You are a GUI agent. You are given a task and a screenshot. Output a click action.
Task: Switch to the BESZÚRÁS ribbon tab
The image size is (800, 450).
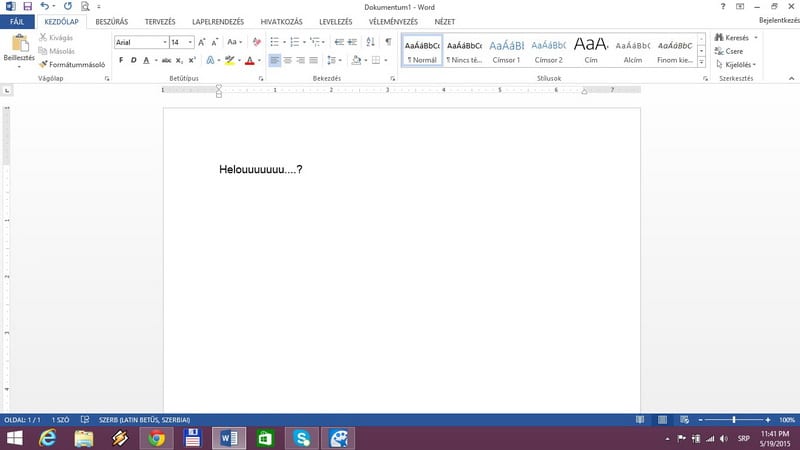pyautogui.click(x=111, y=21)
